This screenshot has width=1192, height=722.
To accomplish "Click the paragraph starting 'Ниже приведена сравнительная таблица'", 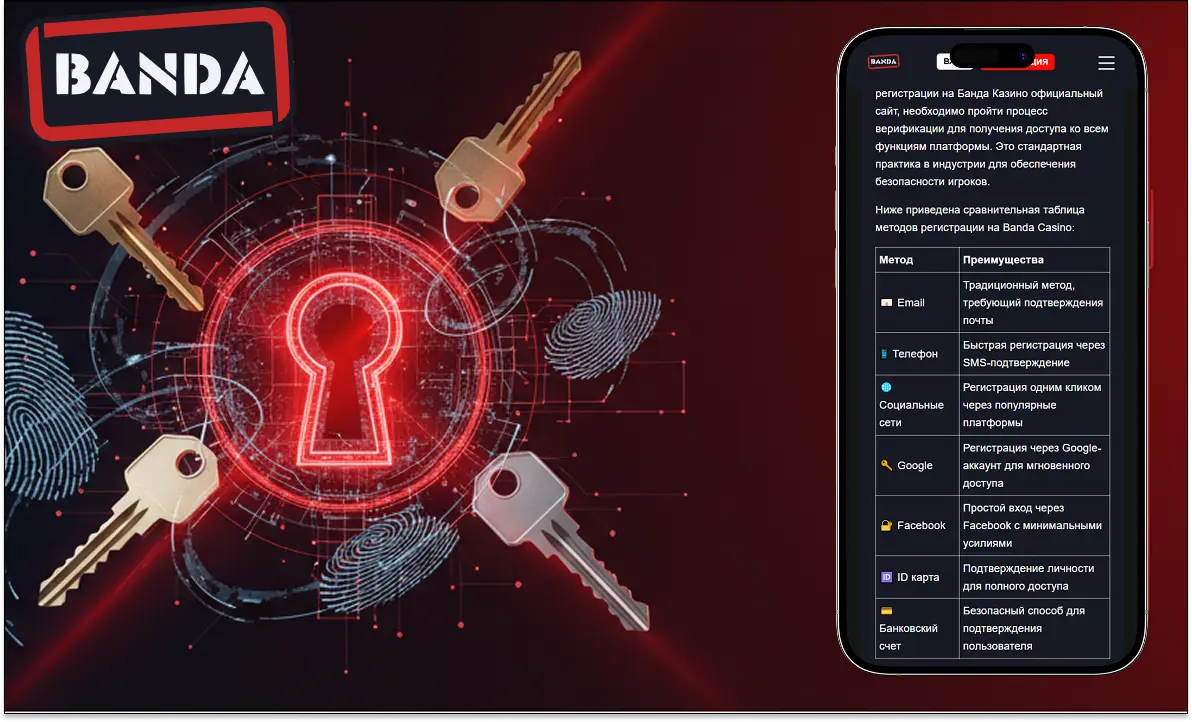I will pos(981,219).
